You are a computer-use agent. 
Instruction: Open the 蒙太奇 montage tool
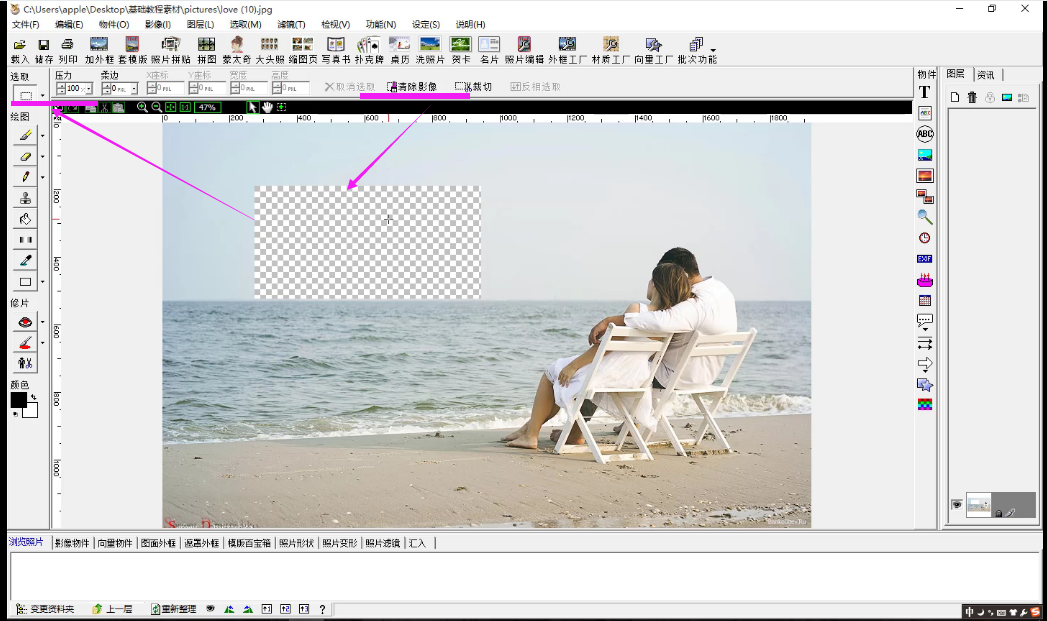[236, 50]
